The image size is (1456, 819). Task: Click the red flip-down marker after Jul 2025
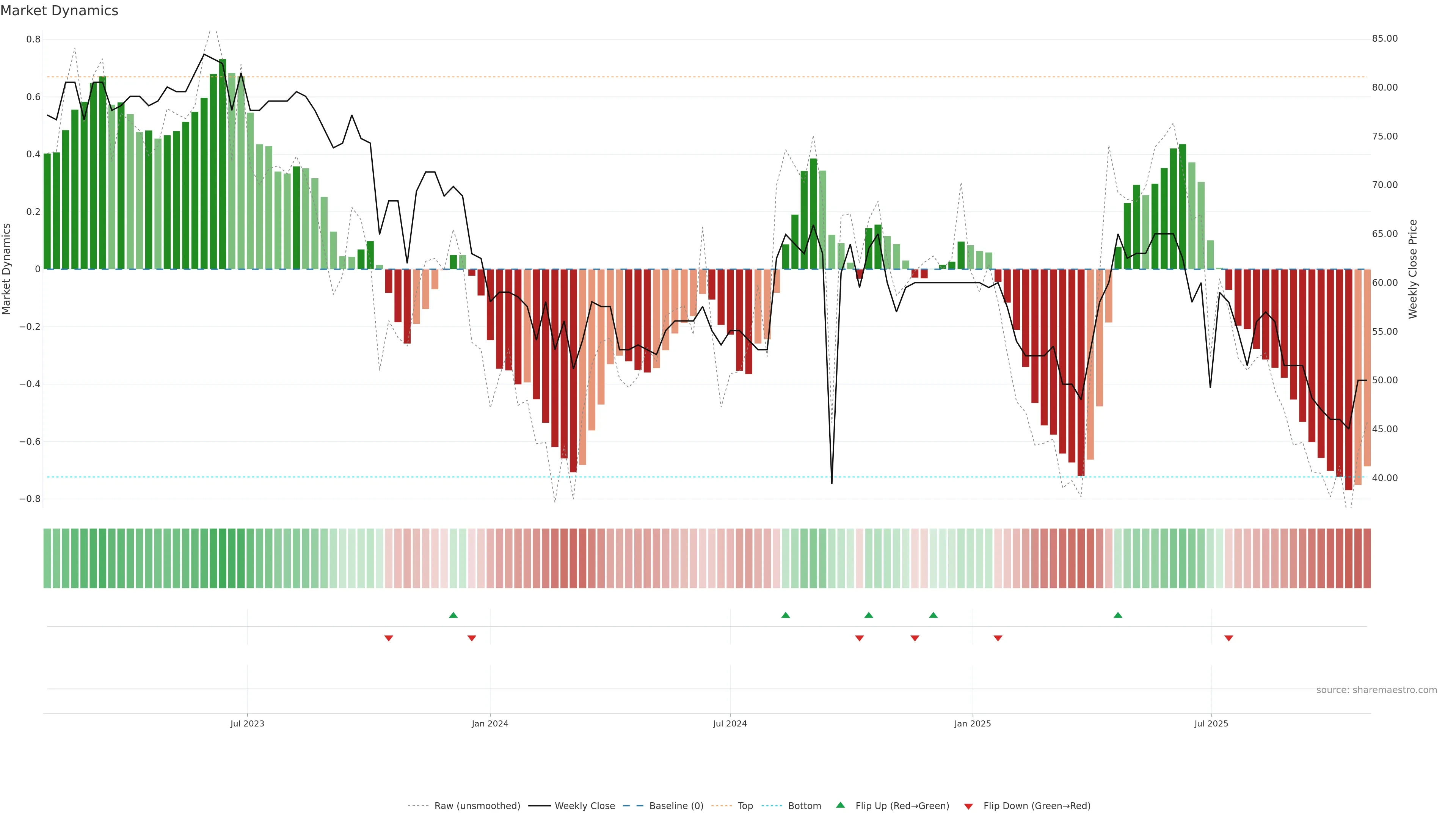click(1228, 638)
